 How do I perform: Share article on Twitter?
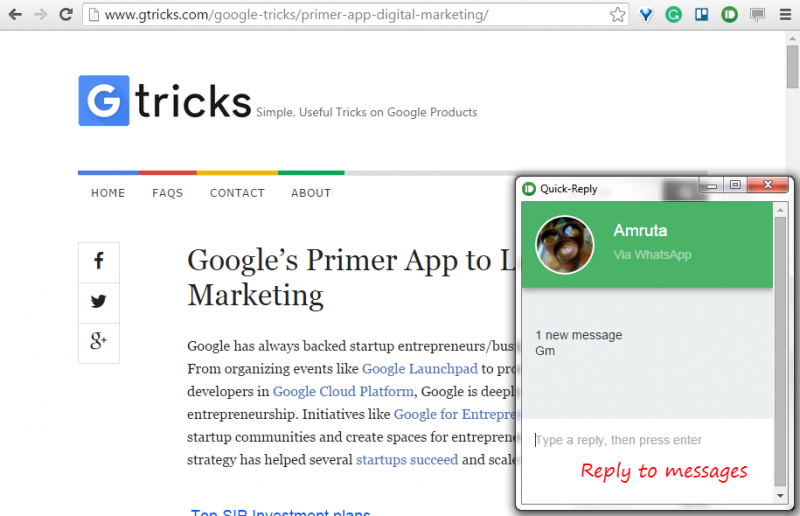point(98,302)
